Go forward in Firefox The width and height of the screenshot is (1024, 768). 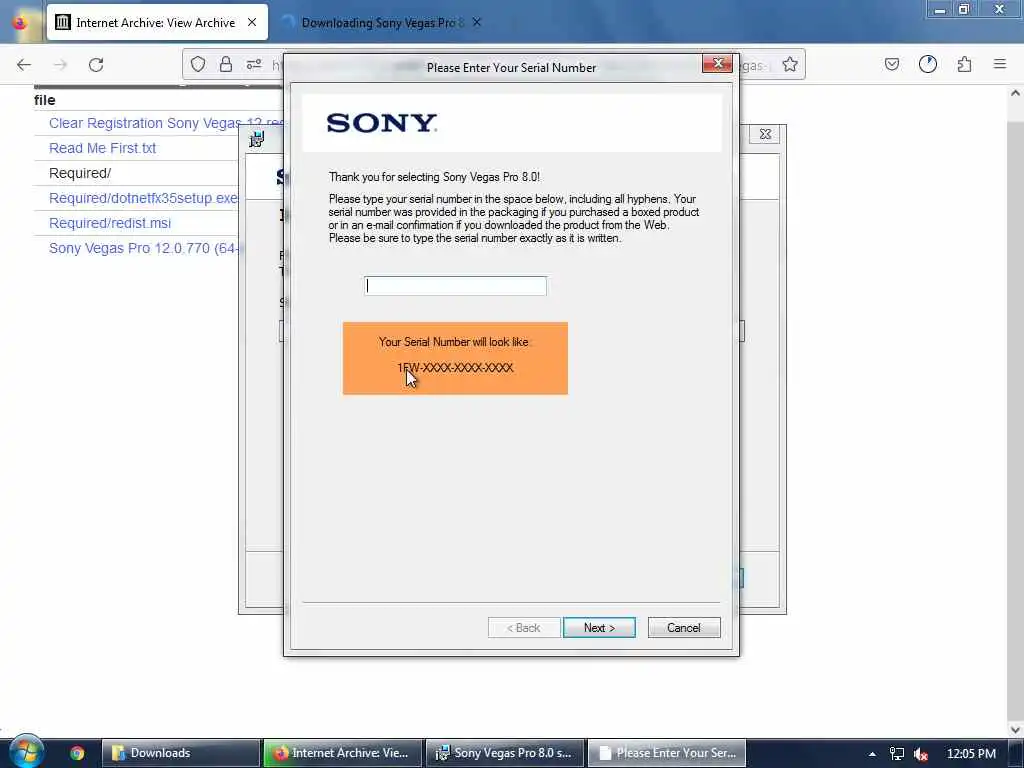coord(60,65)
